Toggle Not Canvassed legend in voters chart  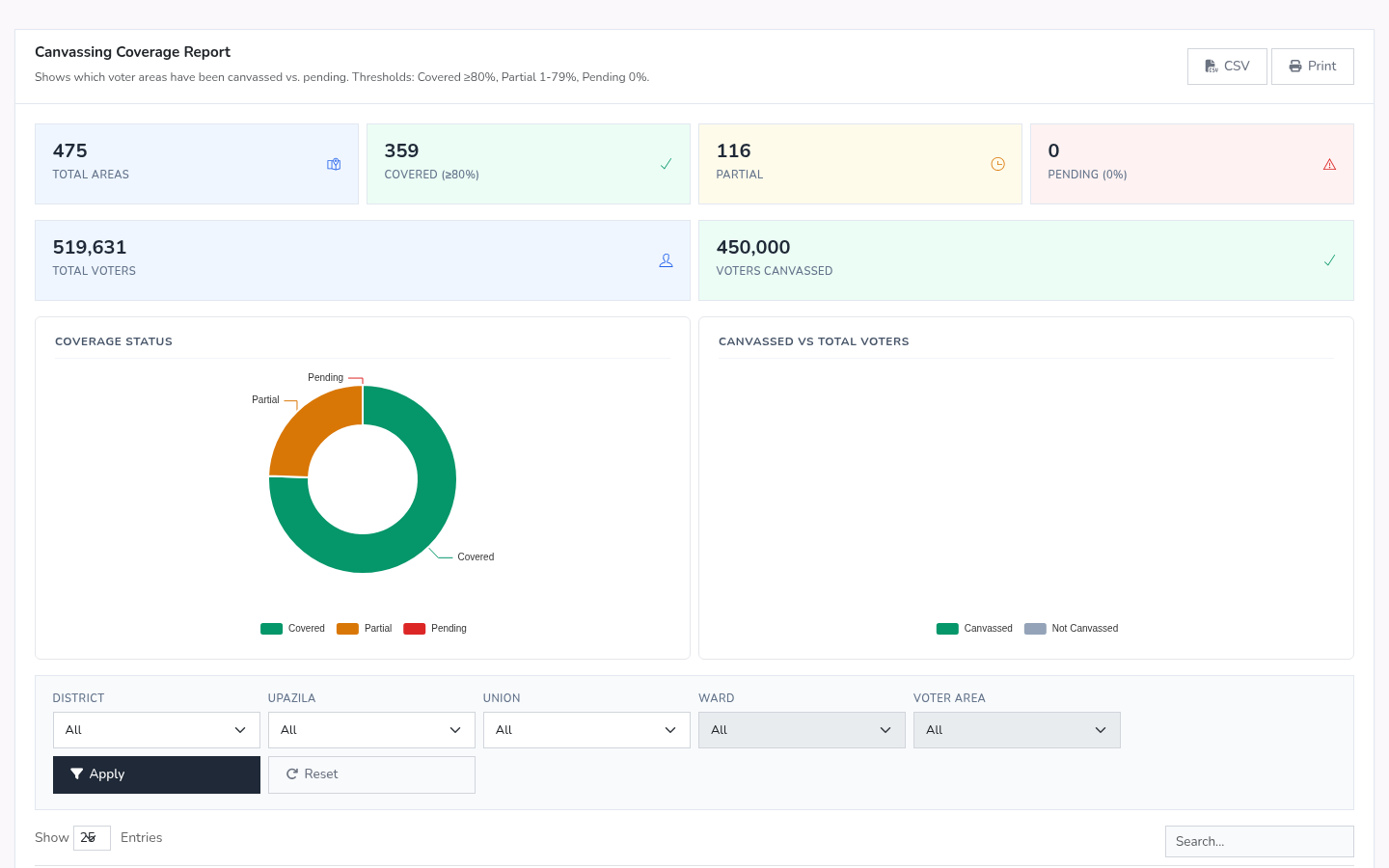(1071, 628)
